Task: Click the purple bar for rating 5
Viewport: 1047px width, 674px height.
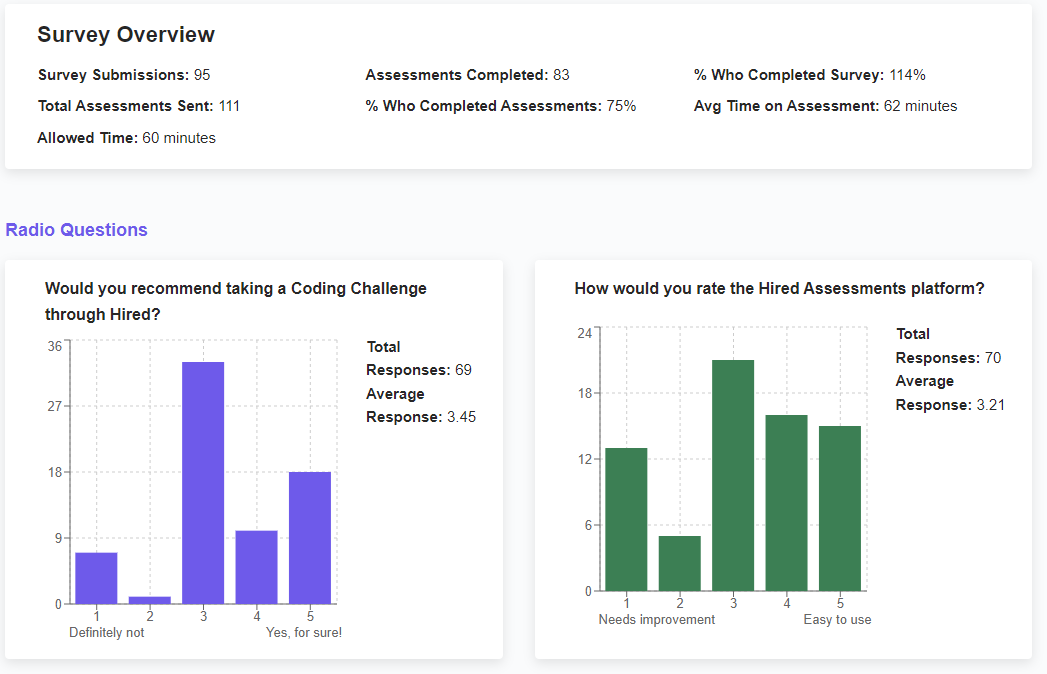Action: (x=310, y=538)
